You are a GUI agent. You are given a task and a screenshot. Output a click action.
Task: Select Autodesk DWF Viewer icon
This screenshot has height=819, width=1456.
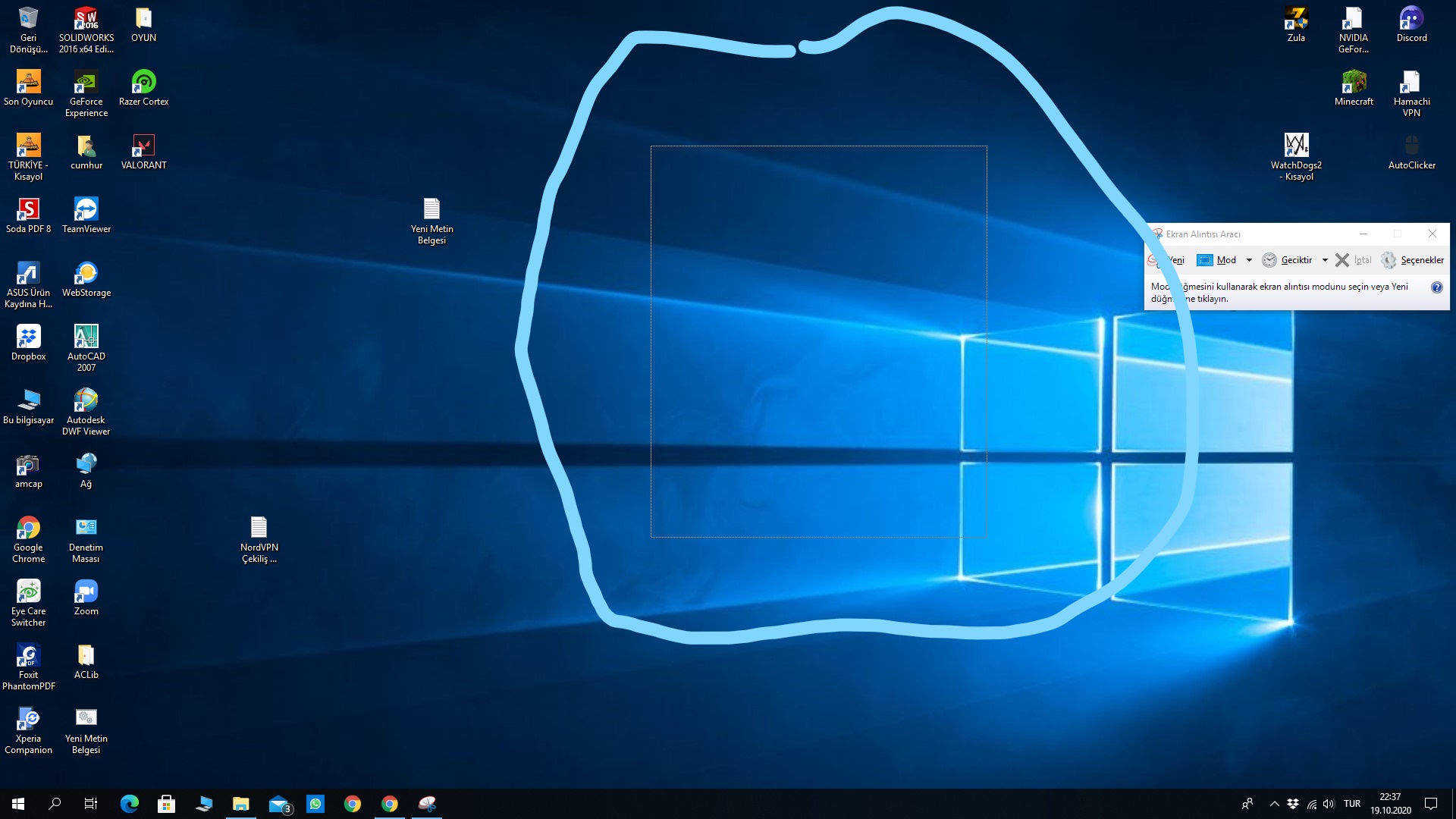pyautogui.click(x=86, y=412)
